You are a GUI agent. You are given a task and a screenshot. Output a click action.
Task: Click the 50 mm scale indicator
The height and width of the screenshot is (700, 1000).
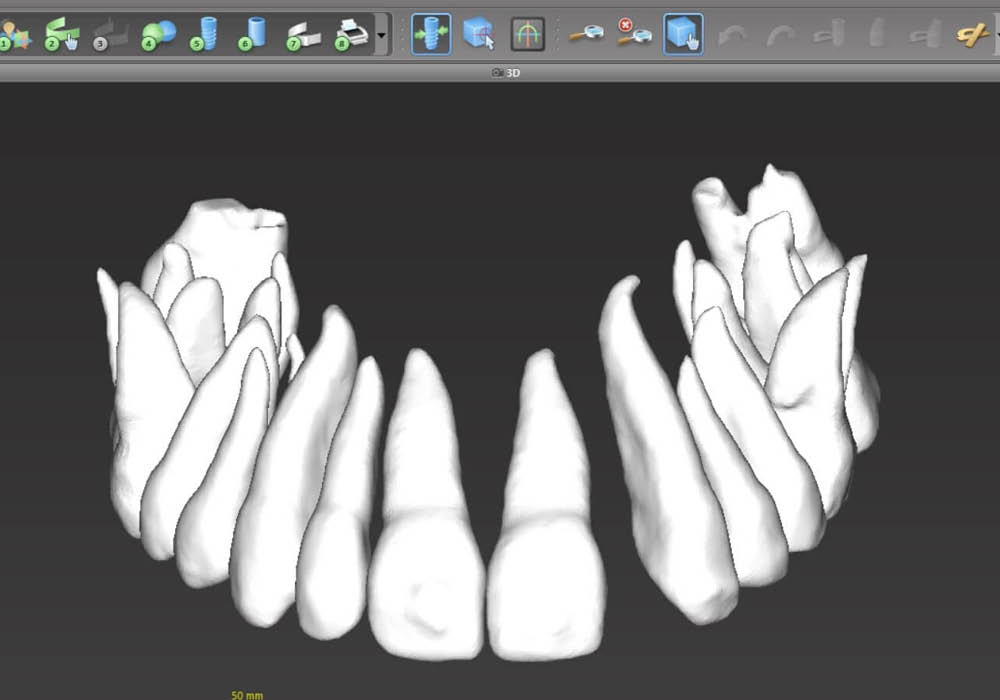coord(245,693)
